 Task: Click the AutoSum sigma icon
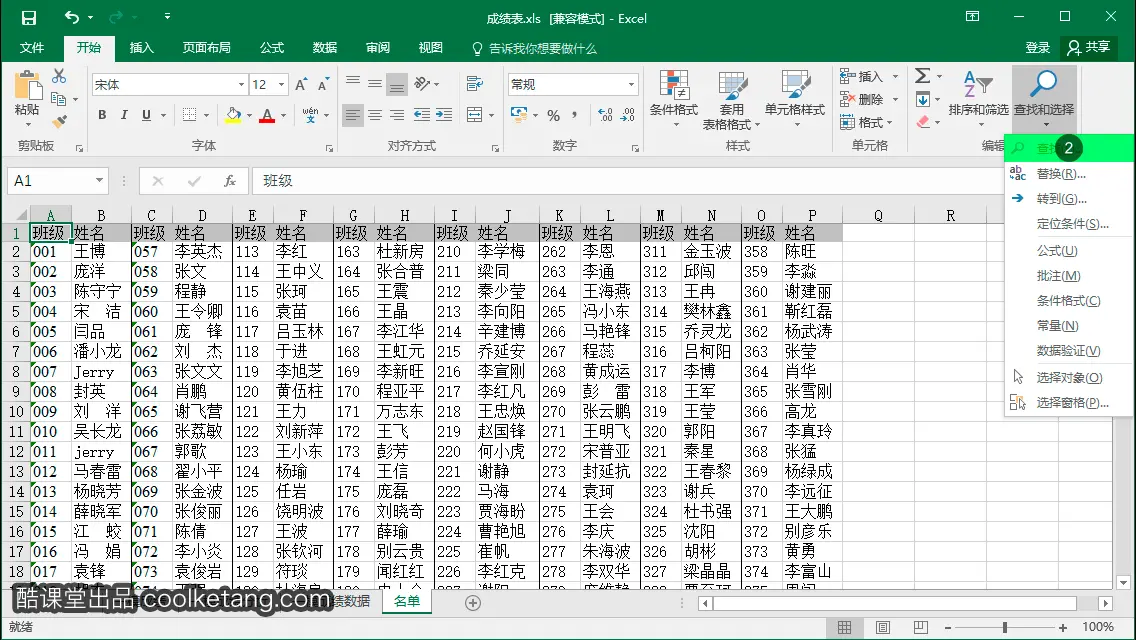pyautogui.click(x=922, y=75)
